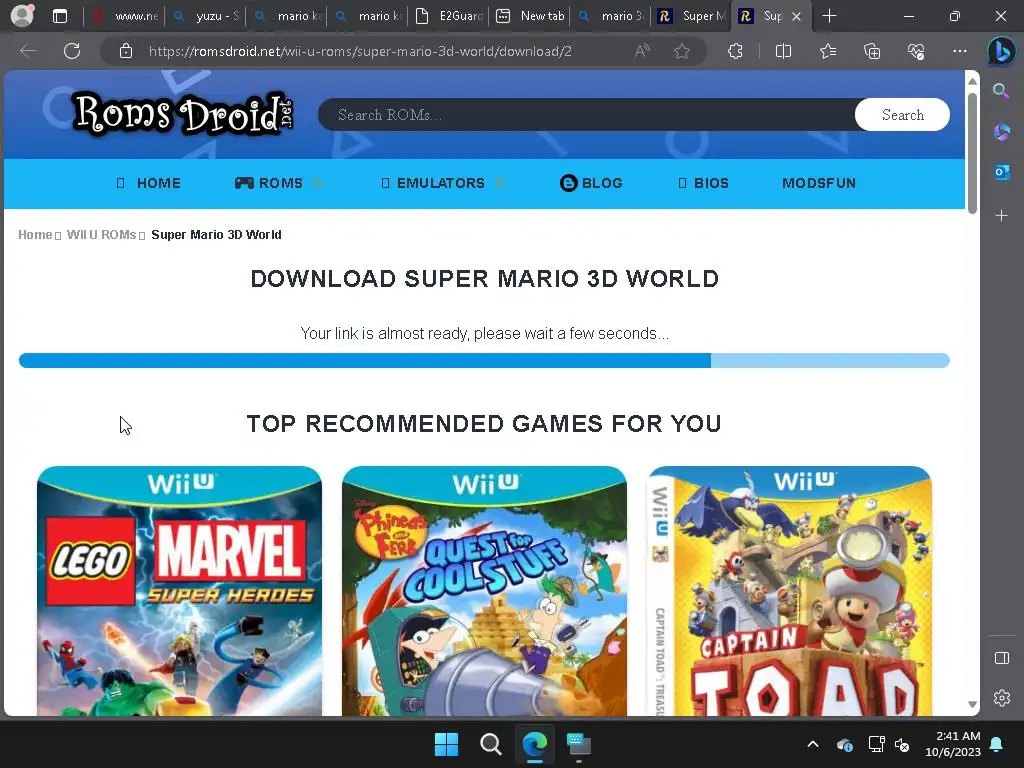The width and height of the screenshot is (1024, 768).
Task: Open Phineas and Ferb game cover
Action: click(484, 591)
